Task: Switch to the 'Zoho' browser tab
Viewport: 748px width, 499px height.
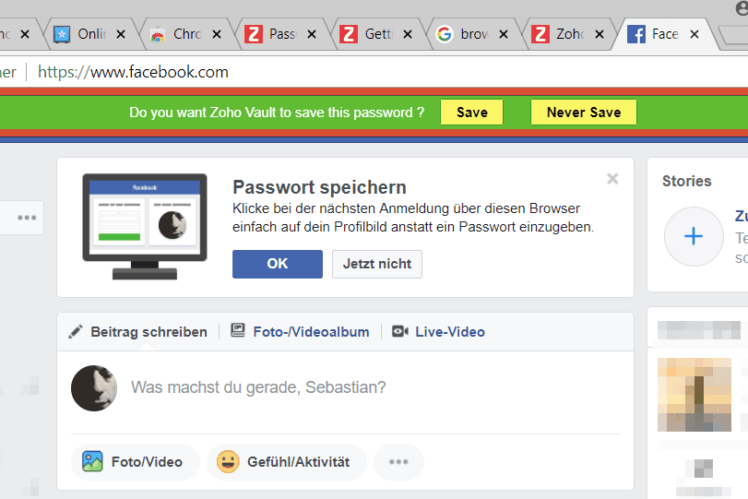Action: 568,34
